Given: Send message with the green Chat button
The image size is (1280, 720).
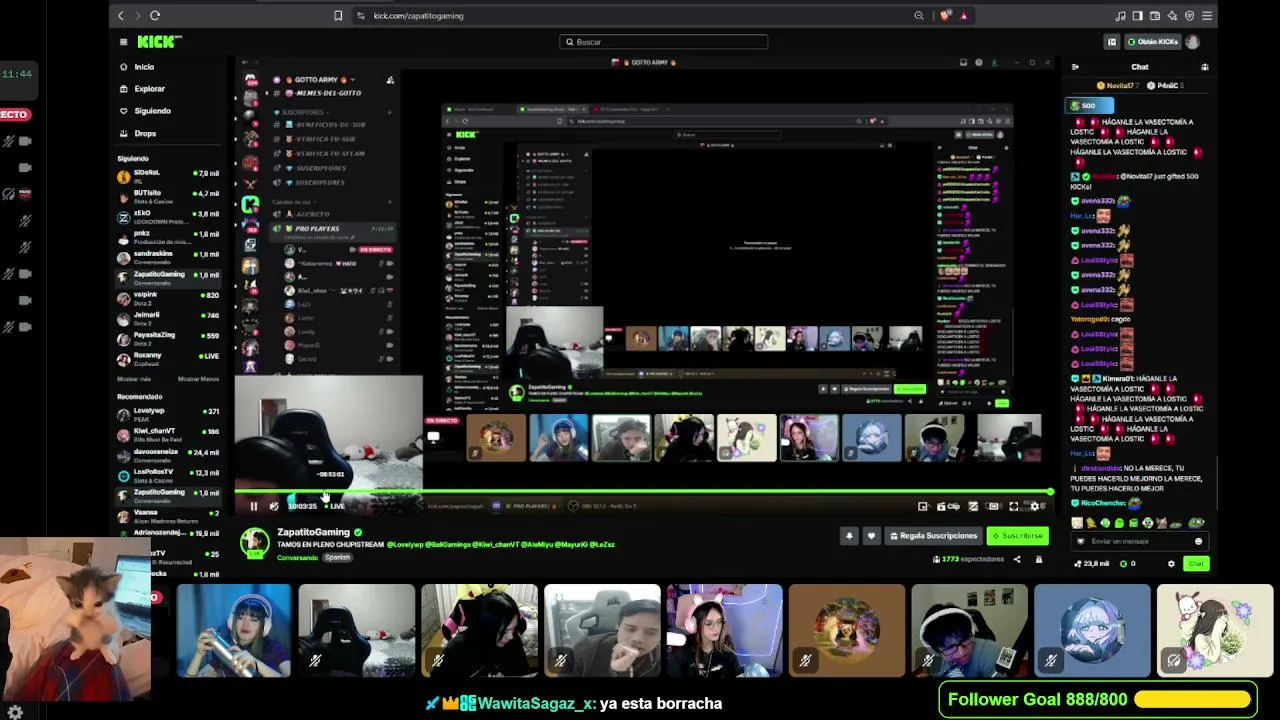Looking at the screenshot, I should (1196, 564).
